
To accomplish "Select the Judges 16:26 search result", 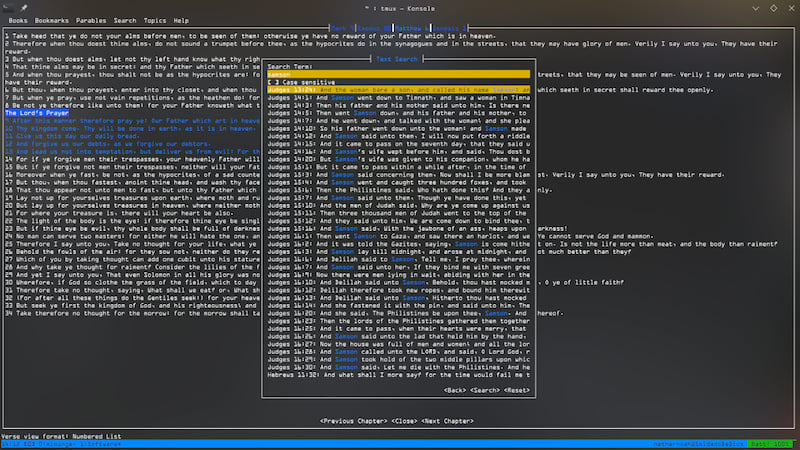I will [398, 336].
